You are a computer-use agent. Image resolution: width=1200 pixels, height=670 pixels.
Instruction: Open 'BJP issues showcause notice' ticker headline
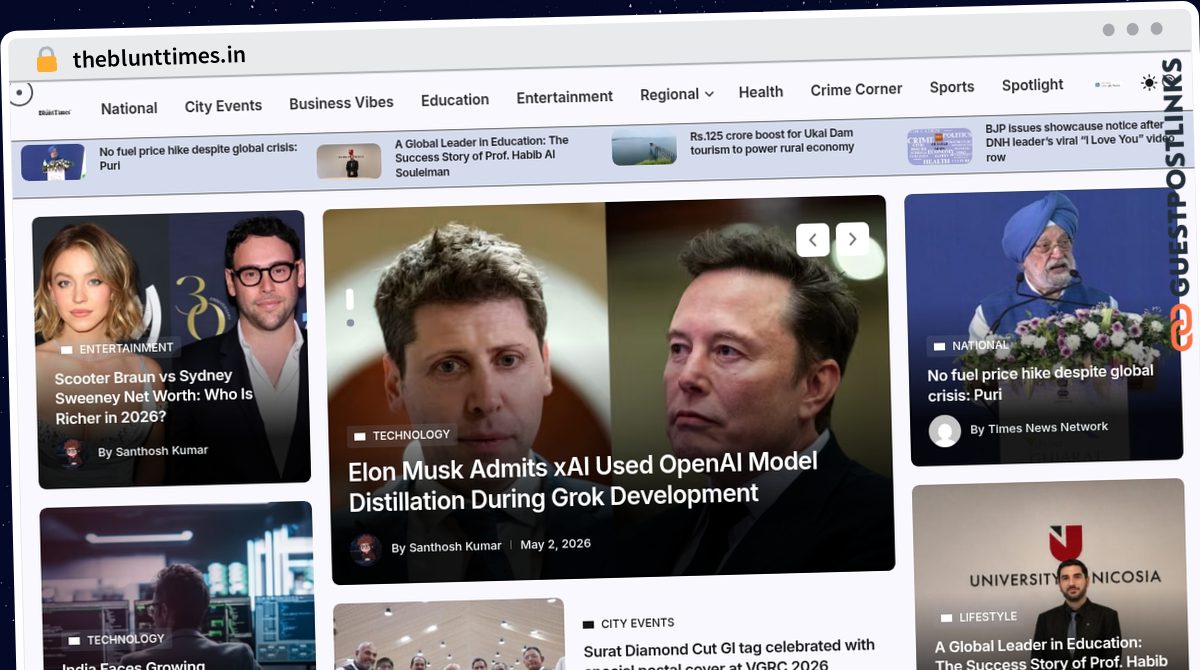pyautogui.click(x=1079, y=141)
